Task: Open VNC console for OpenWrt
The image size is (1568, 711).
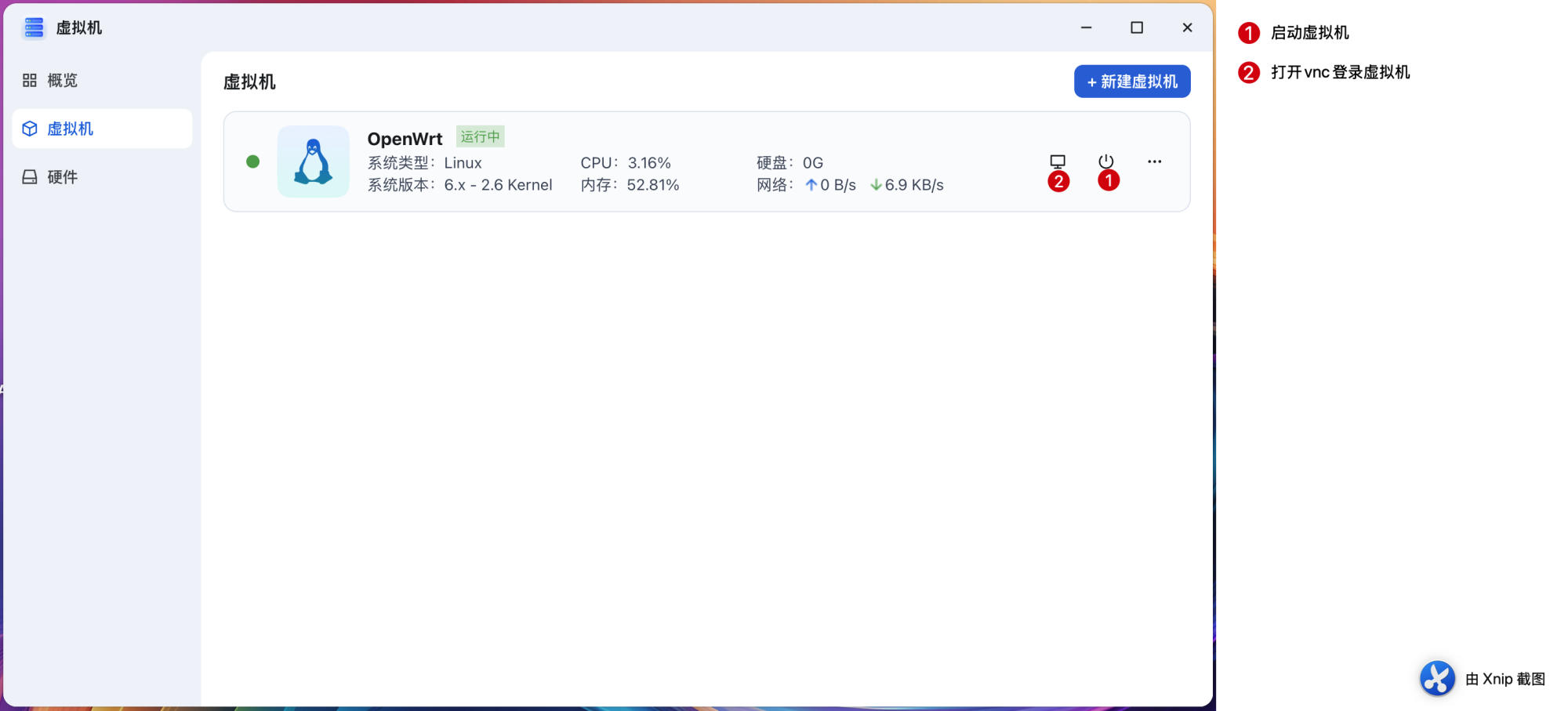Action: coord(1058,161)
